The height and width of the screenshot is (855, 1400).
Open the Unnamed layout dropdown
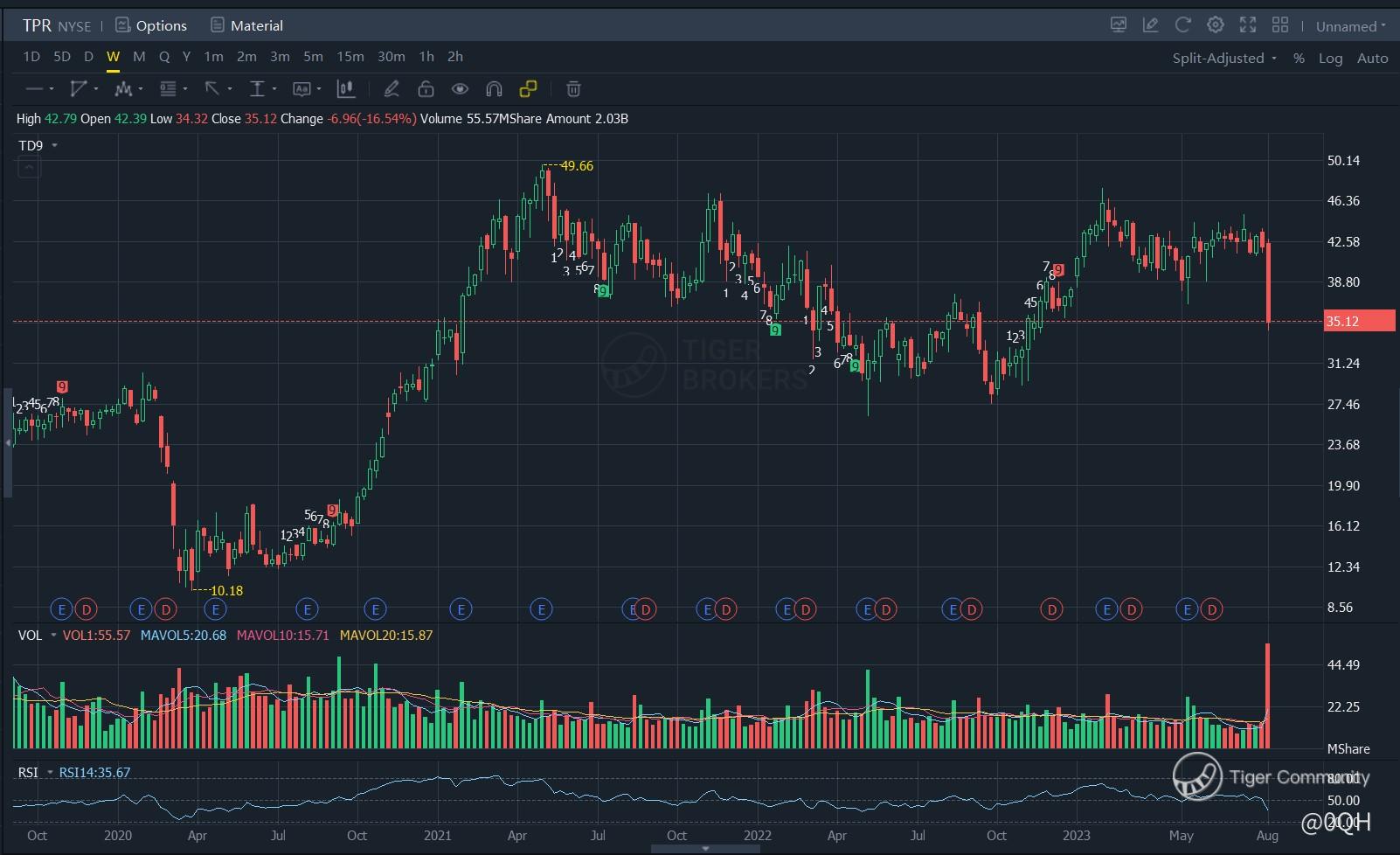(1350, 26)
